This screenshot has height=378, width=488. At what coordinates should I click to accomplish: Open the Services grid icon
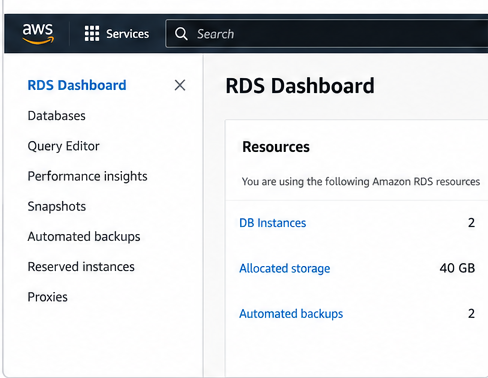click(x=92, y=34)
